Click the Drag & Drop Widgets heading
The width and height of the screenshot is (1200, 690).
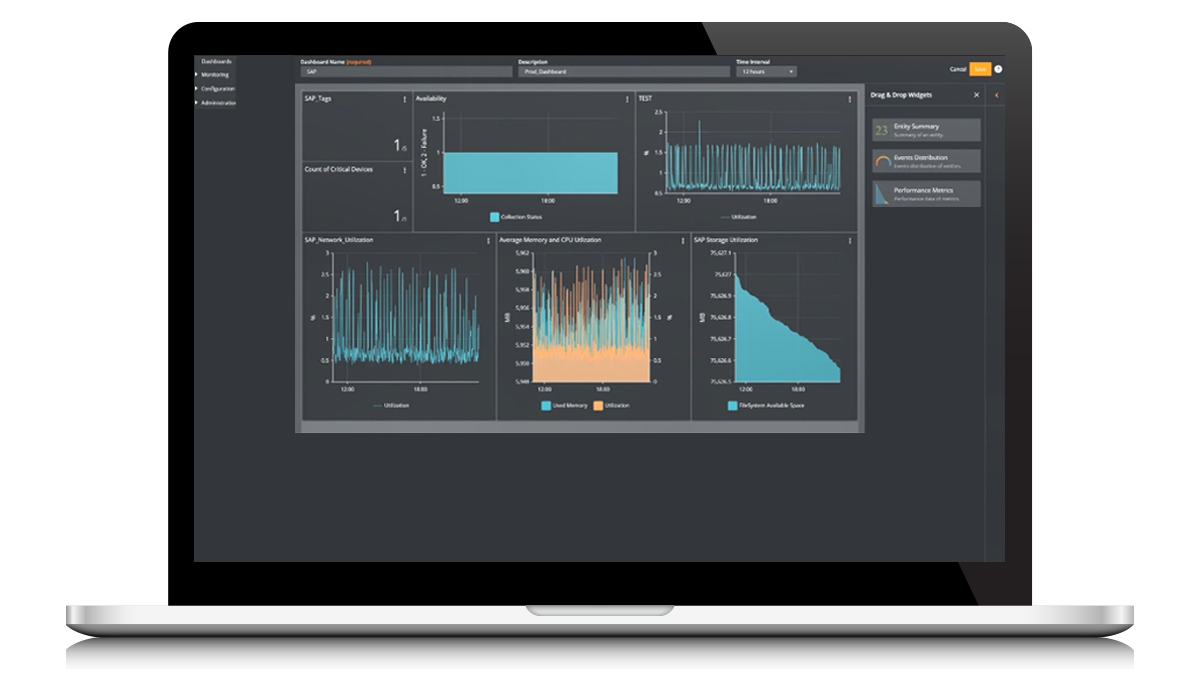(901, 95)
